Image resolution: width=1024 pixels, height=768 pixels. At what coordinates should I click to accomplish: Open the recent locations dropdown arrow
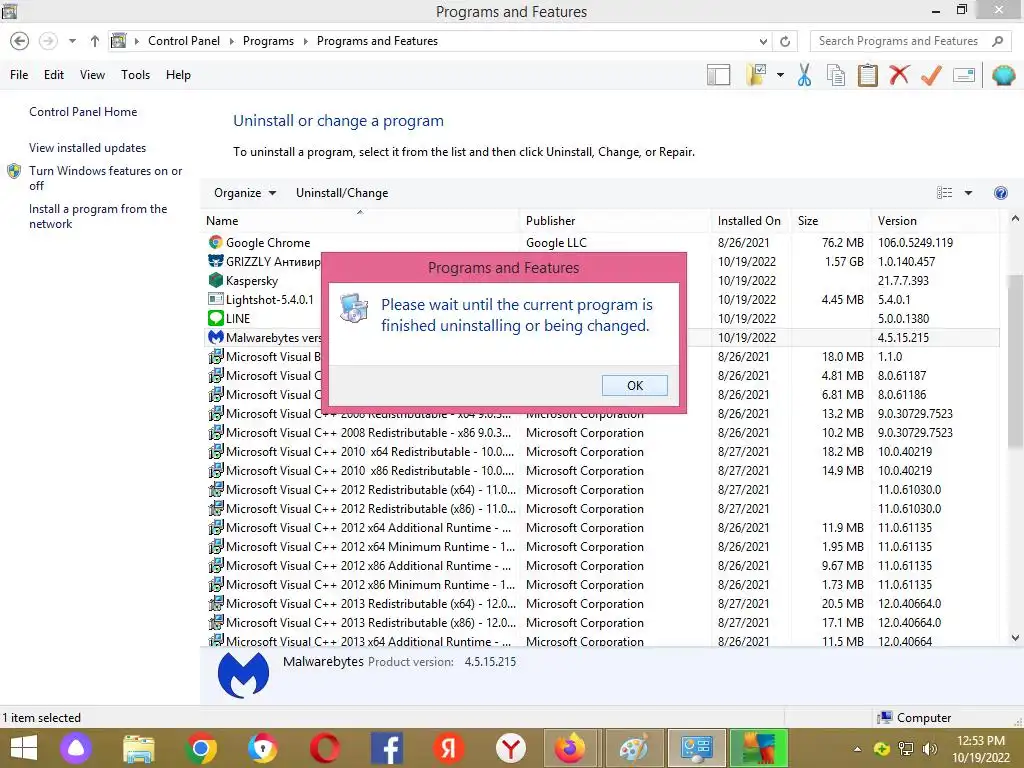[x=72, y=41]
